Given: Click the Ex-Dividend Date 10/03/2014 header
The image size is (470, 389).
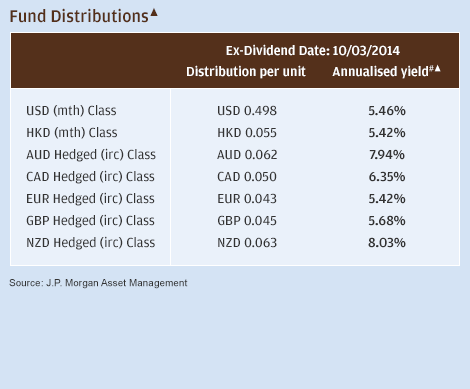Looking at the screenshot, I should tap(313, 51).
